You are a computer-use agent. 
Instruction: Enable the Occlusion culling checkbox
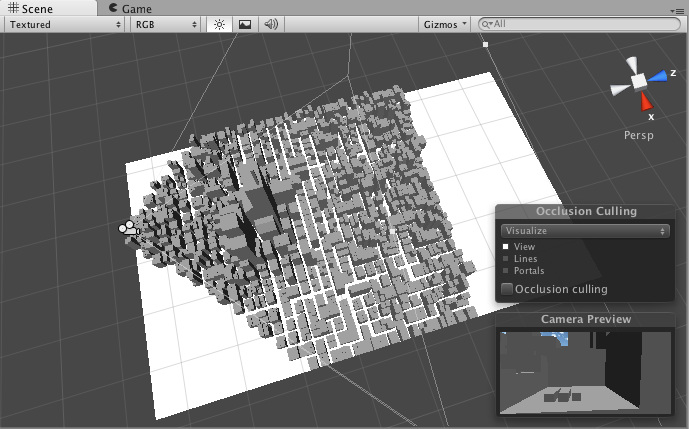[x=507, y=289]
